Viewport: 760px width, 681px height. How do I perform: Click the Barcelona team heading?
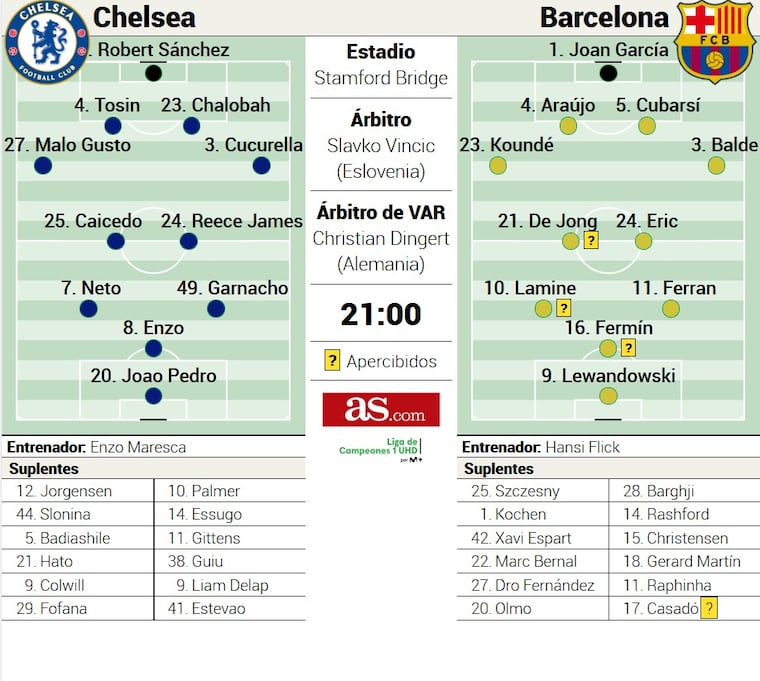[604, 17]
